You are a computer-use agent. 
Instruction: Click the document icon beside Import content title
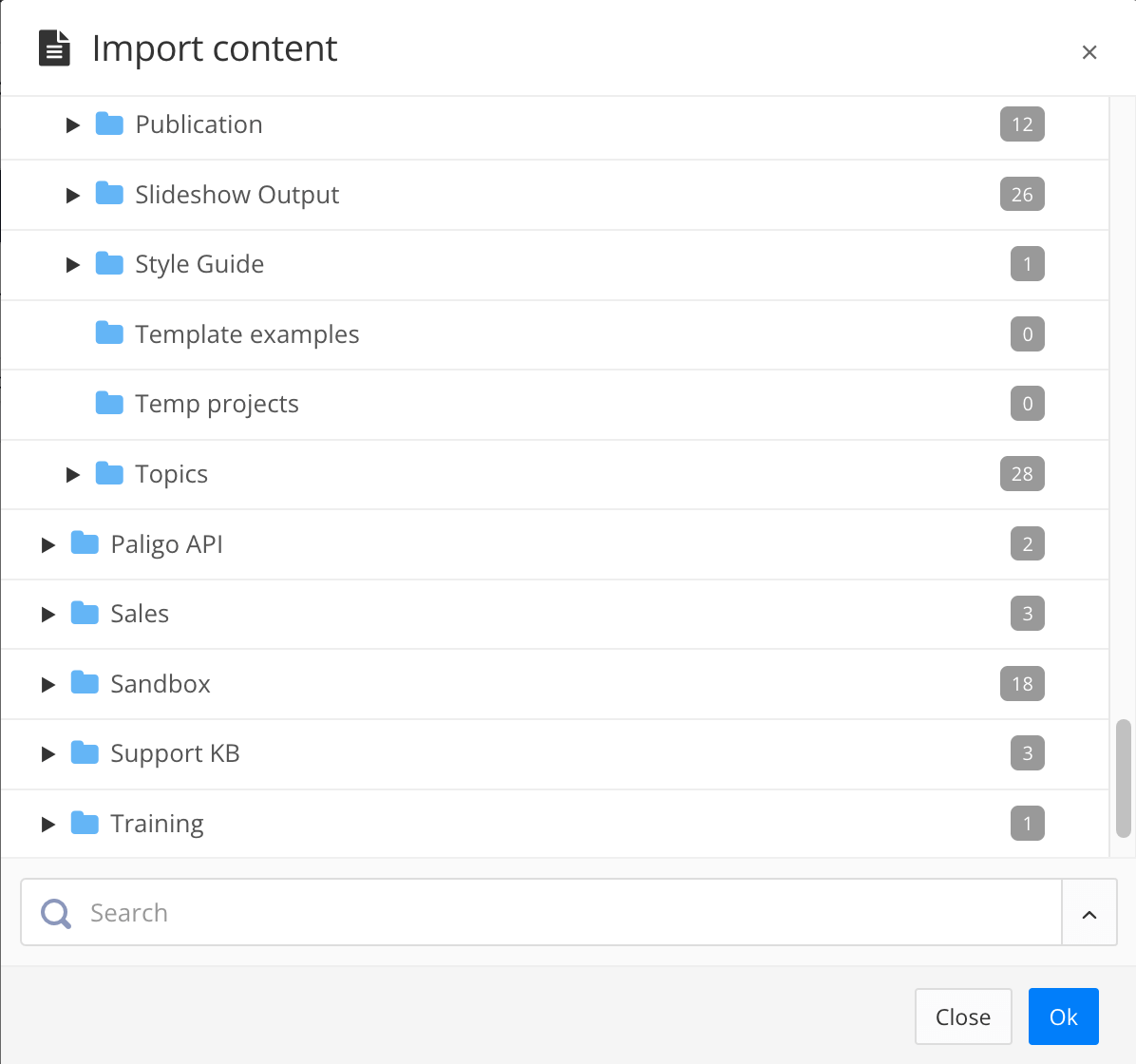(54, 47)
